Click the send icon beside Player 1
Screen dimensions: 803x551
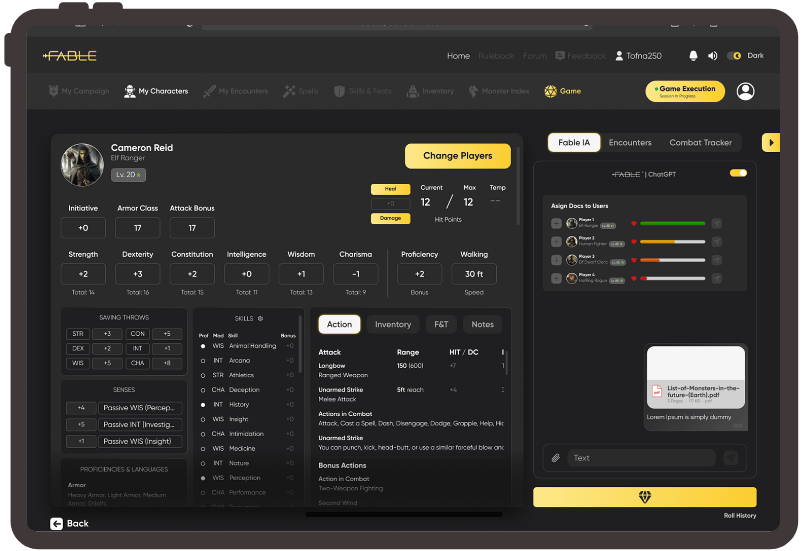(x=717, y=224)
